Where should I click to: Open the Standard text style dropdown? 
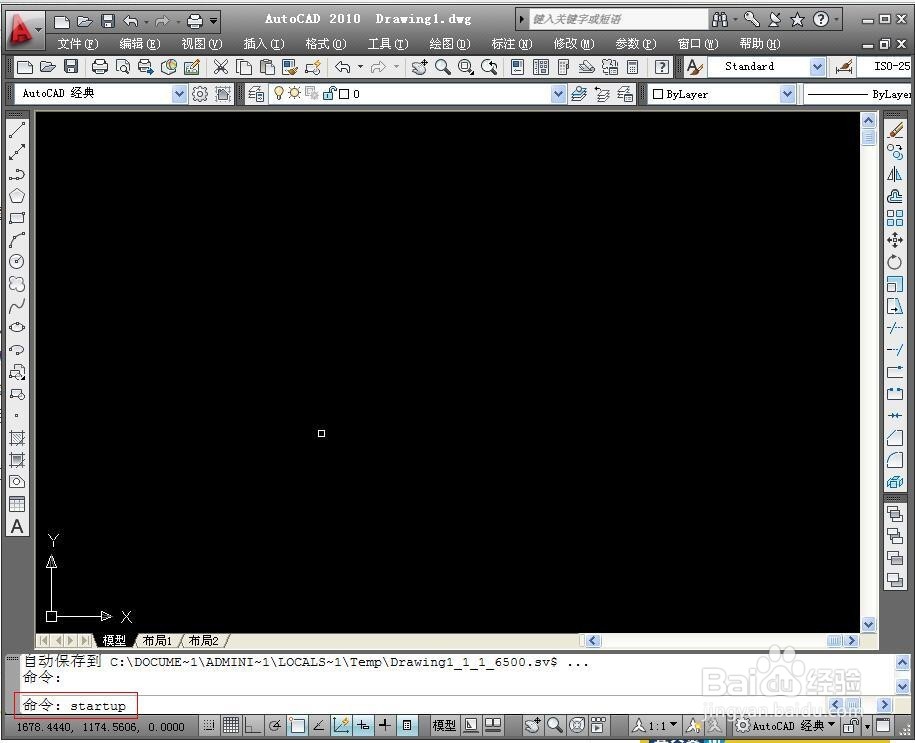tap(818, 67)
